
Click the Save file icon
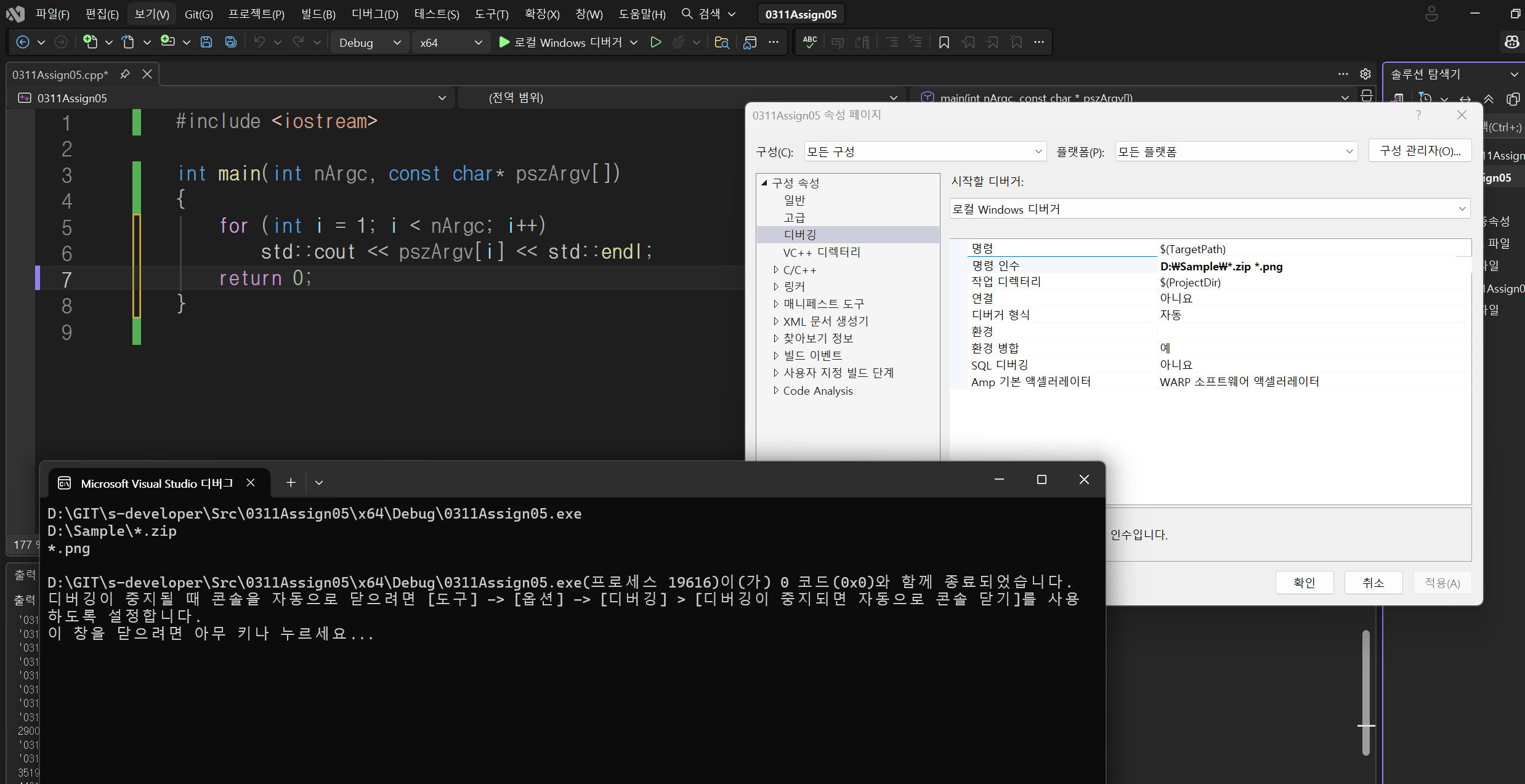coord(206,42)
